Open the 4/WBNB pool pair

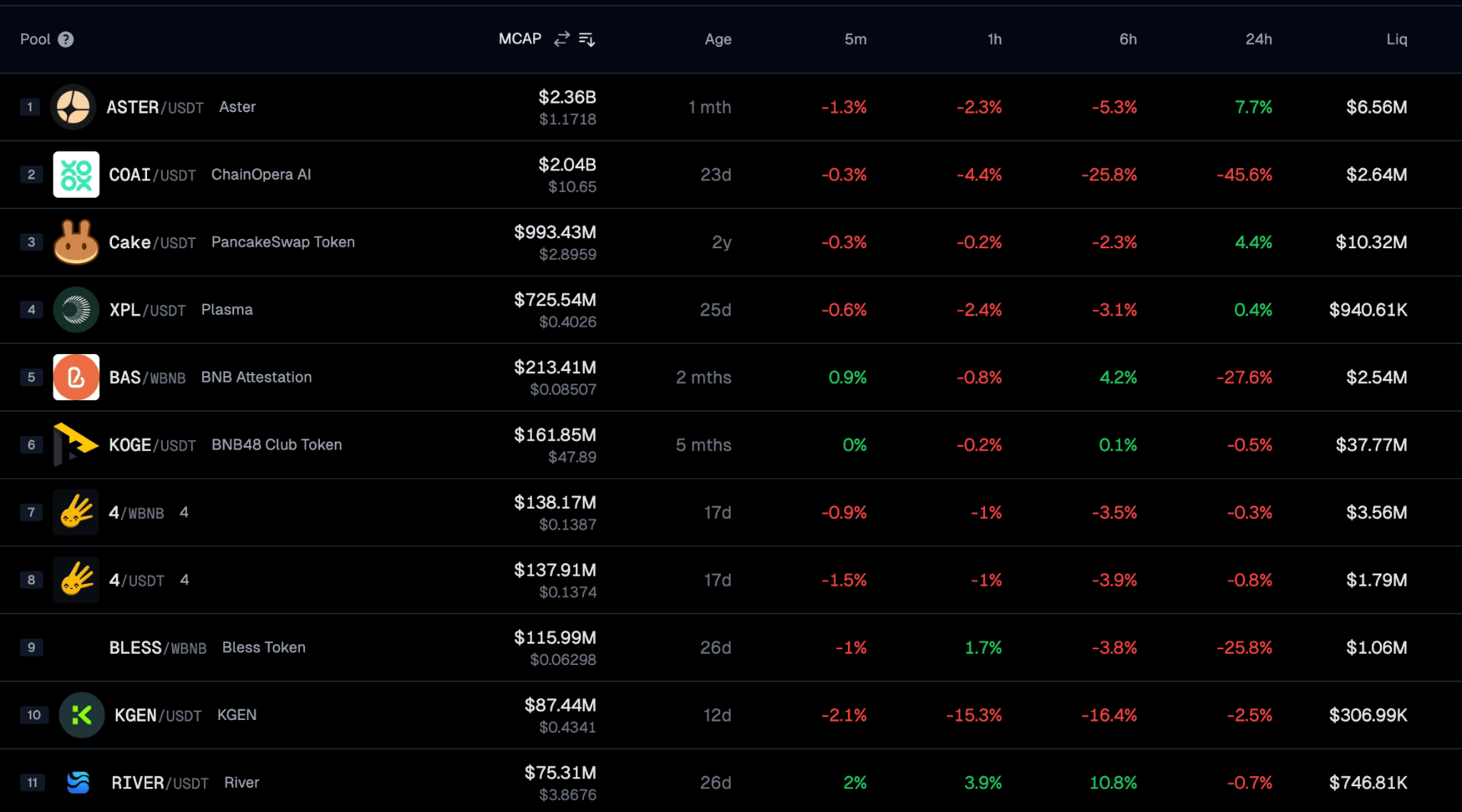[x=137, y=513]
